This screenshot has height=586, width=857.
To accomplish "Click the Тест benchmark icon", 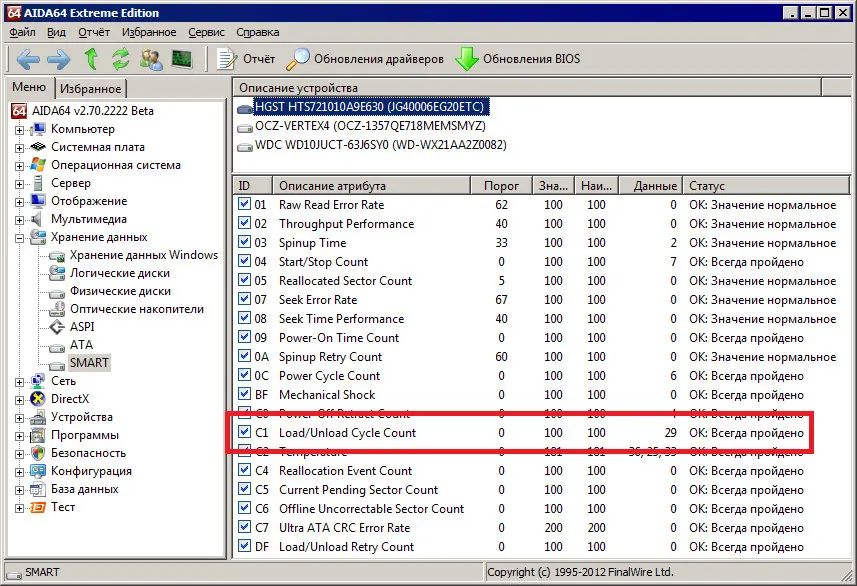I will point(38,507).
